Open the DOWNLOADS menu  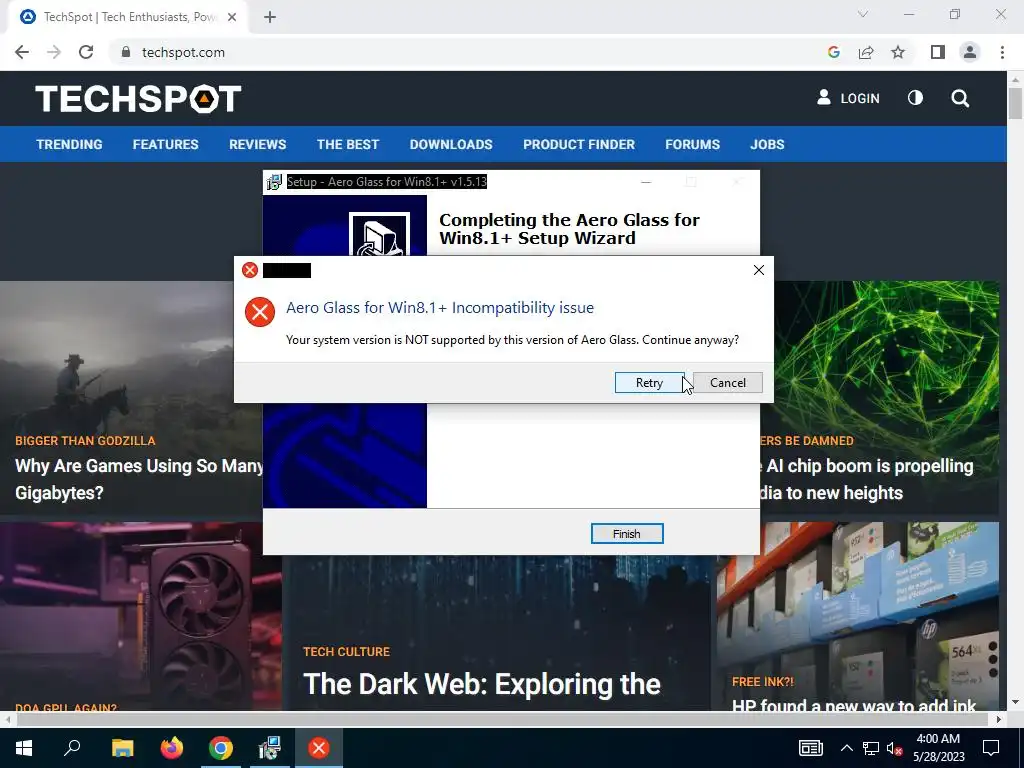[x=451, y=144]
